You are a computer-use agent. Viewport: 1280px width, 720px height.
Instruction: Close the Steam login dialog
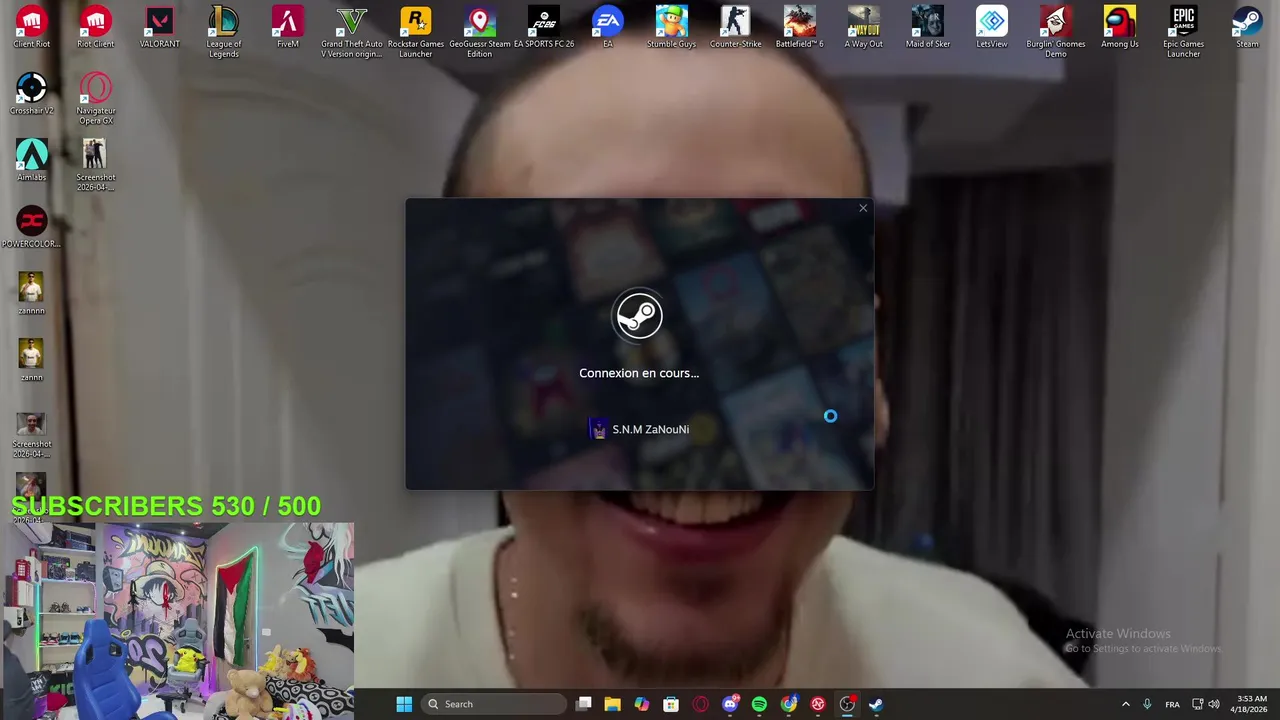tap(863, 208)
